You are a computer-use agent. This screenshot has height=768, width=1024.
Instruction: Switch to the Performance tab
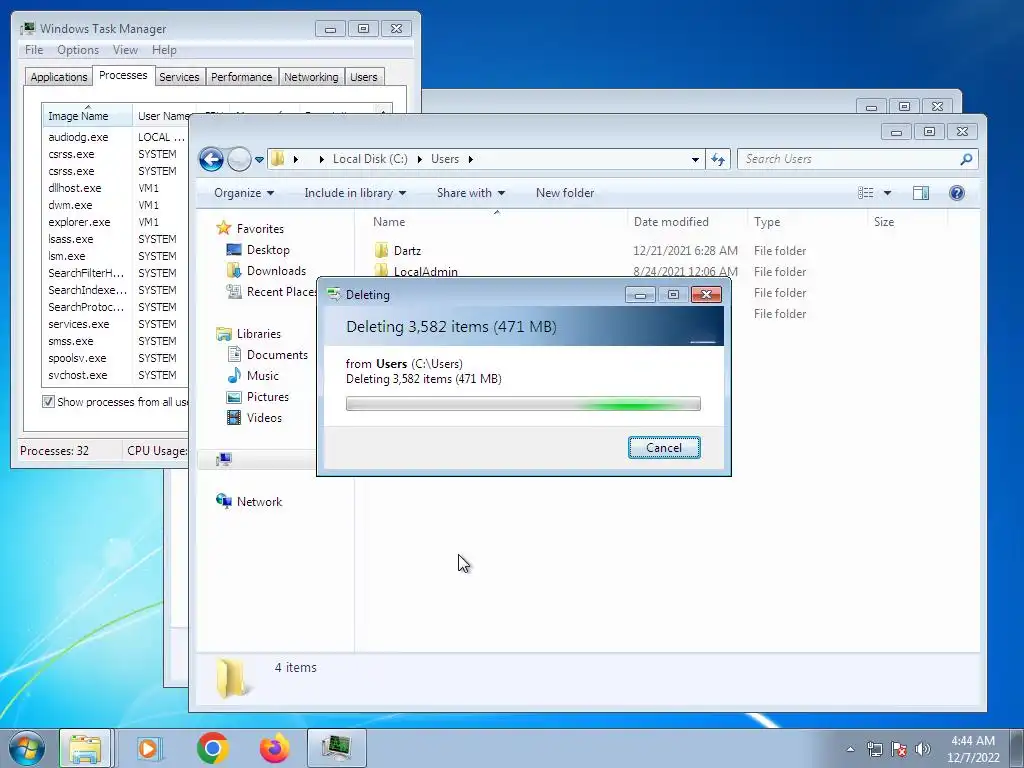[x=242, y=77]
